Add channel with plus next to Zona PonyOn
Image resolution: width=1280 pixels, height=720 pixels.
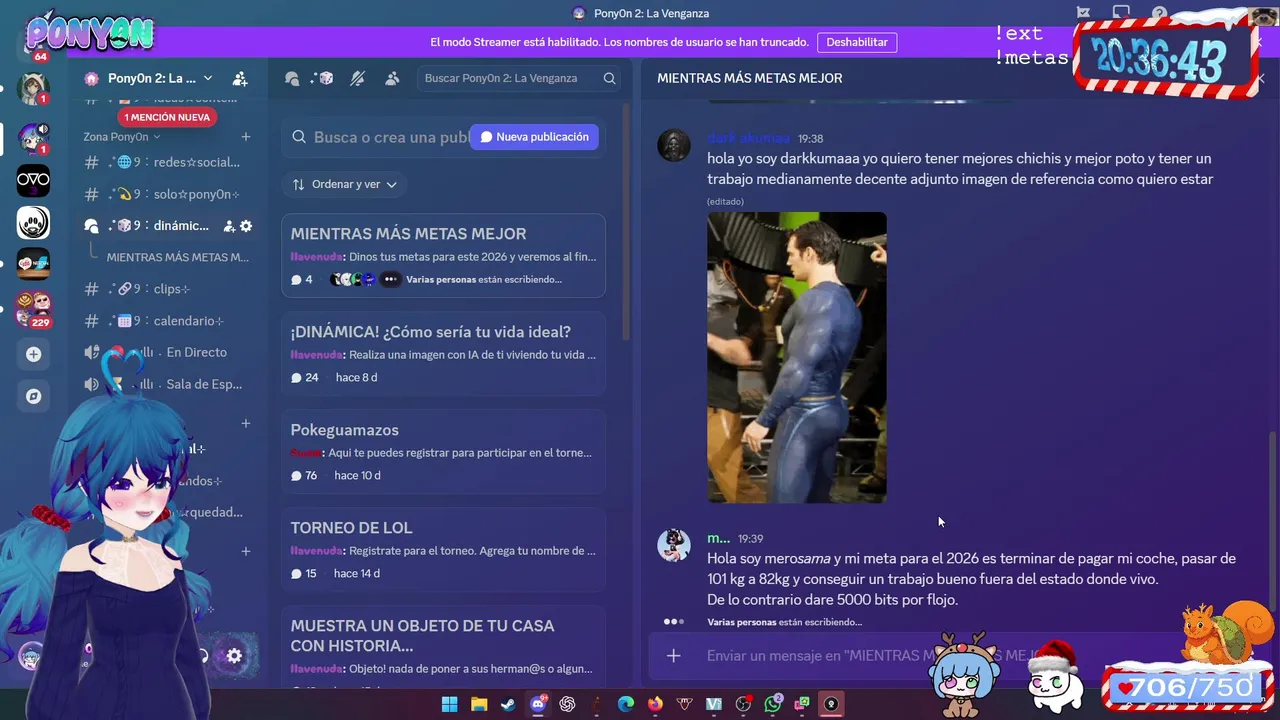[246, 136]
